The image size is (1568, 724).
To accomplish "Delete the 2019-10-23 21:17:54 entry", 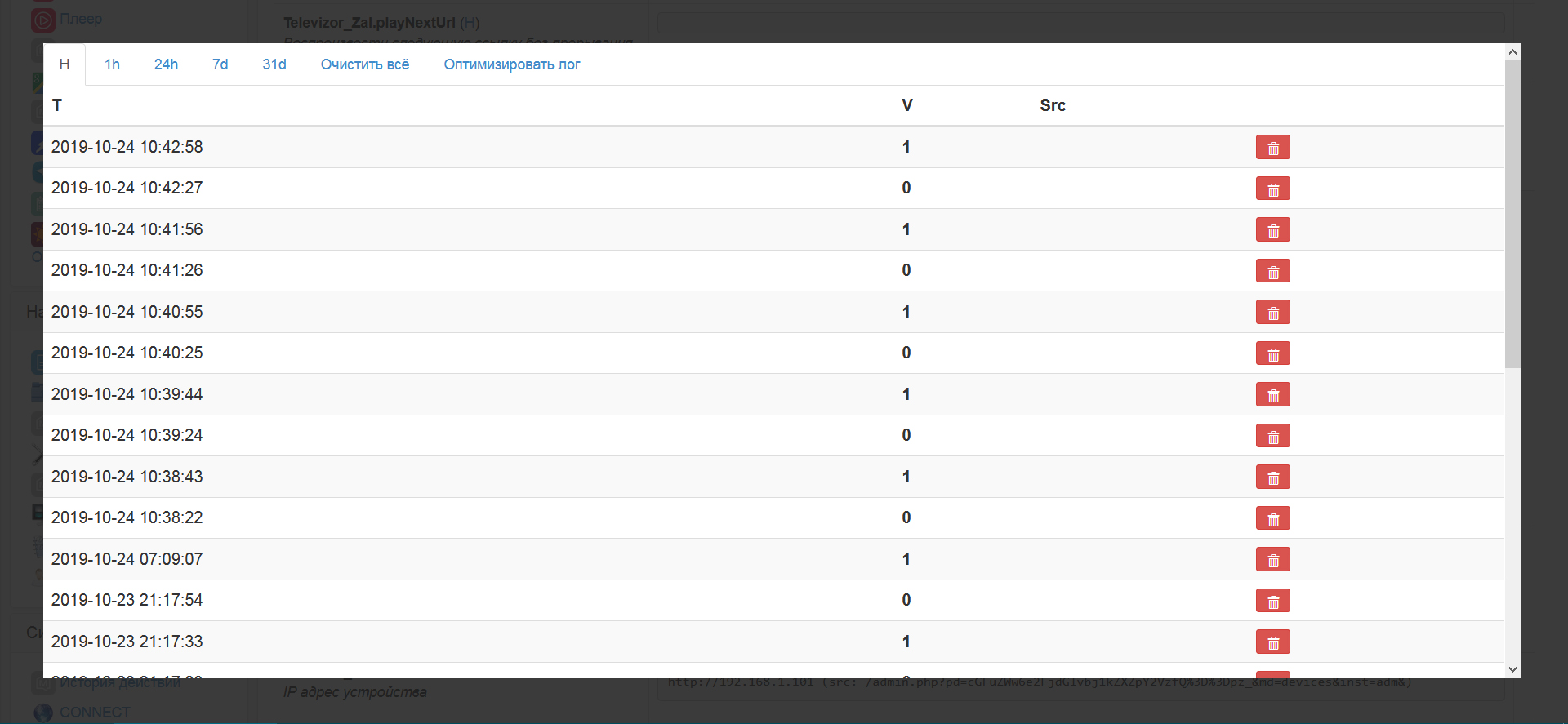I will 1272,602.
